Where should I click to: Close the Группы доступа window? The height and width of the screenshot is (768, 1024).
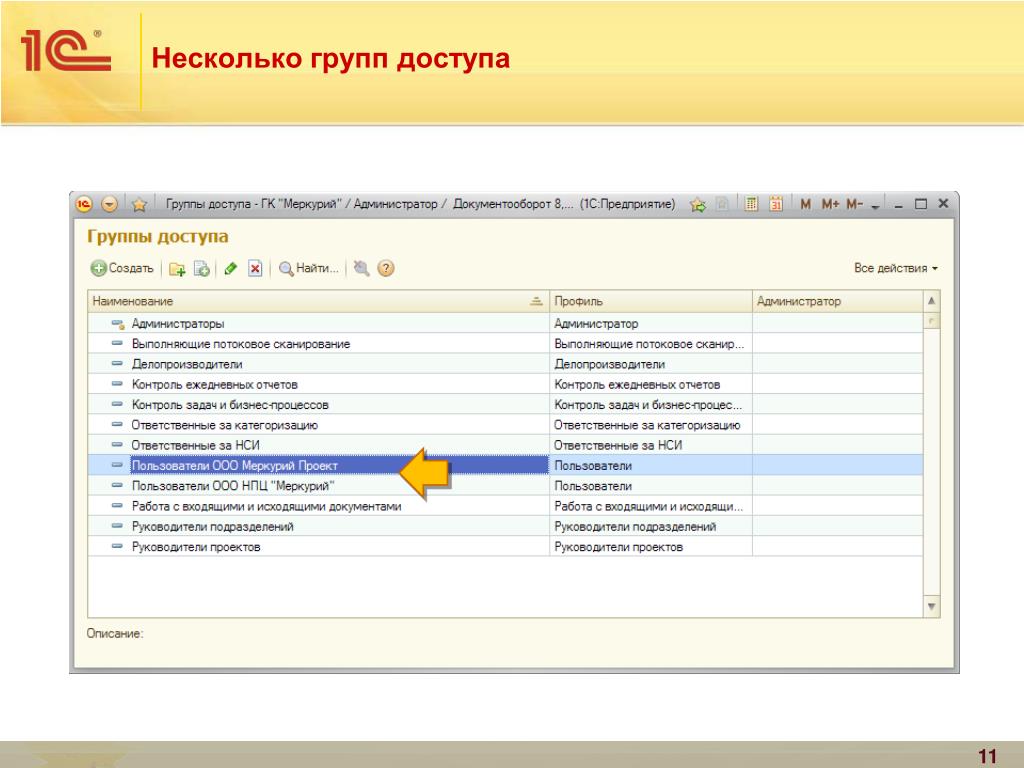[x=943, y=204]
